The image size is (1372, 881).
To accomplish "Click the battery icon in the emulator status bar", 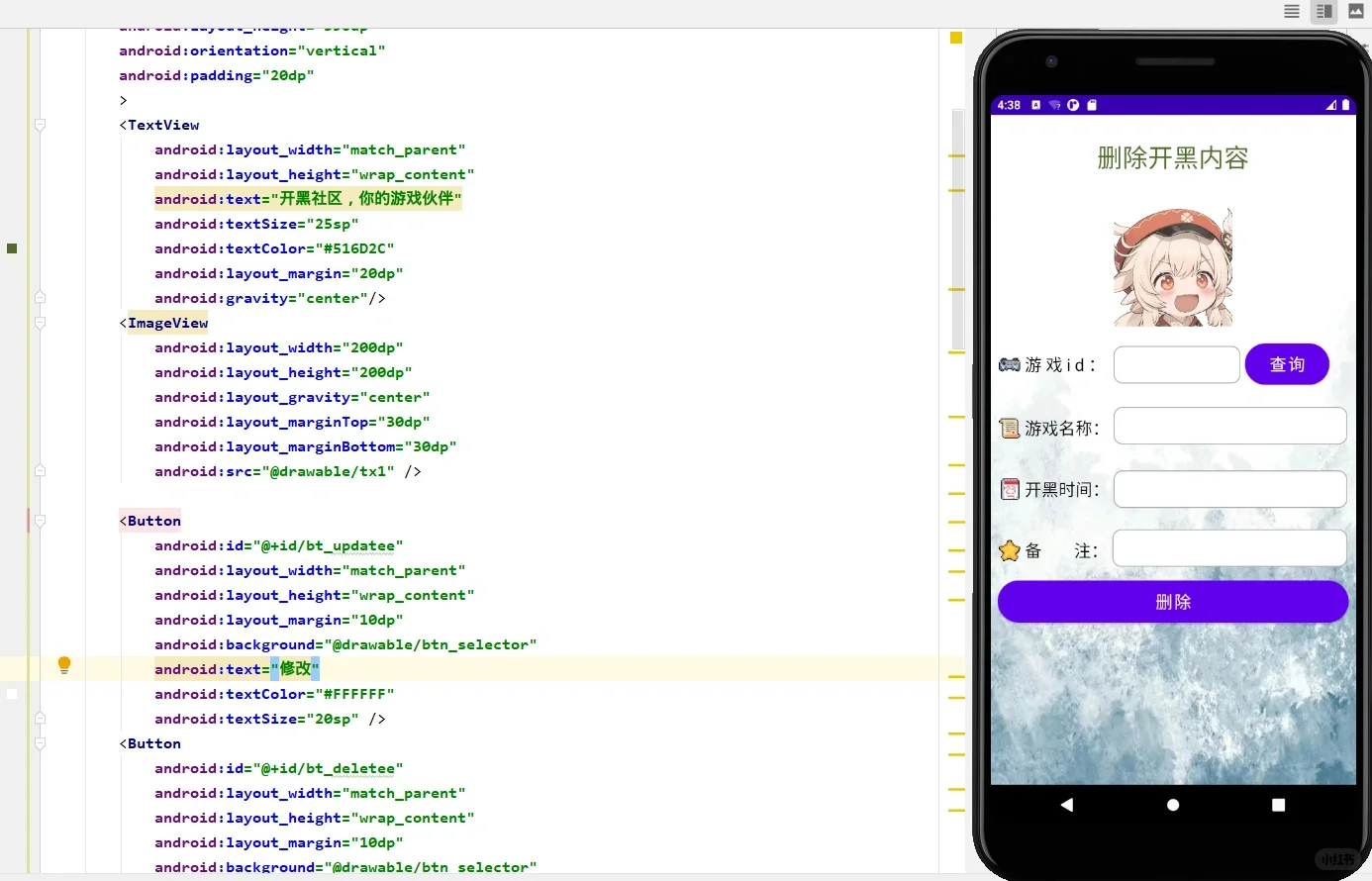I will [x=1346, y=104].
